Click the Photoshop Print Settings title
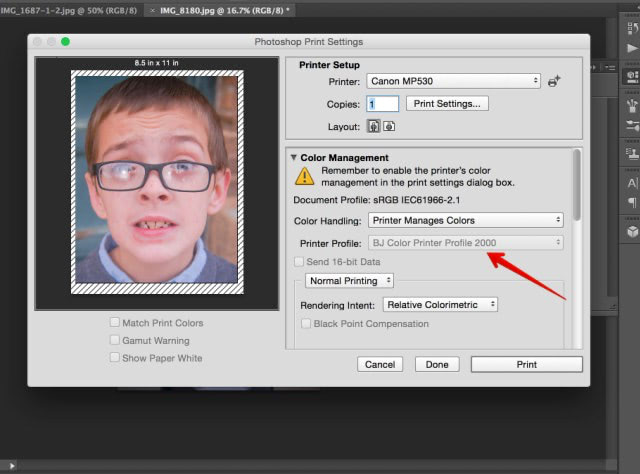Viewport: 640px width, 474px height. (x=309, y=42)
